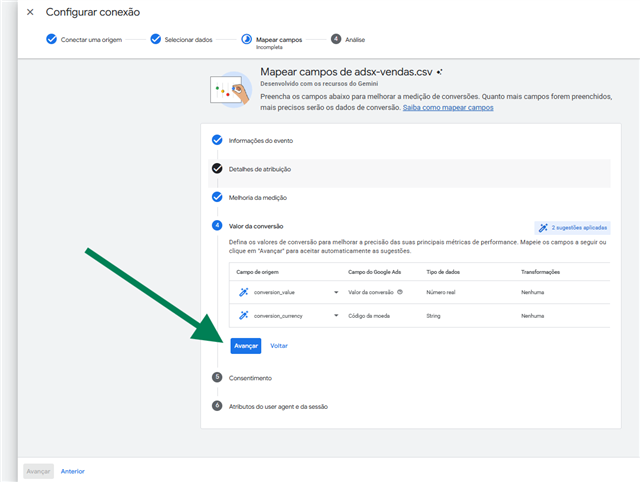Go to the Análise step
The width and height of the screenshot is (640, 482).
(348, 40)
